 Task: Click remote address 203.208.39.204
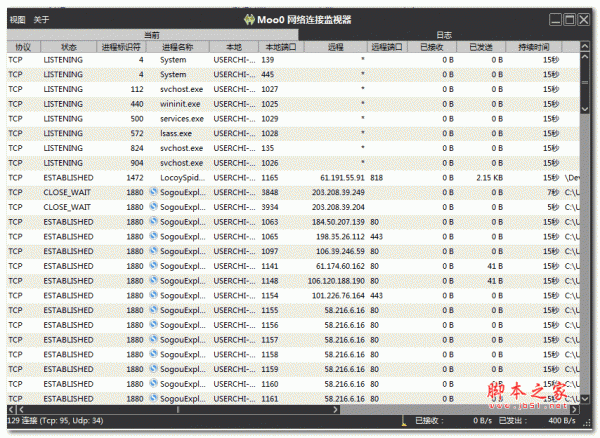tap(338, 207)
